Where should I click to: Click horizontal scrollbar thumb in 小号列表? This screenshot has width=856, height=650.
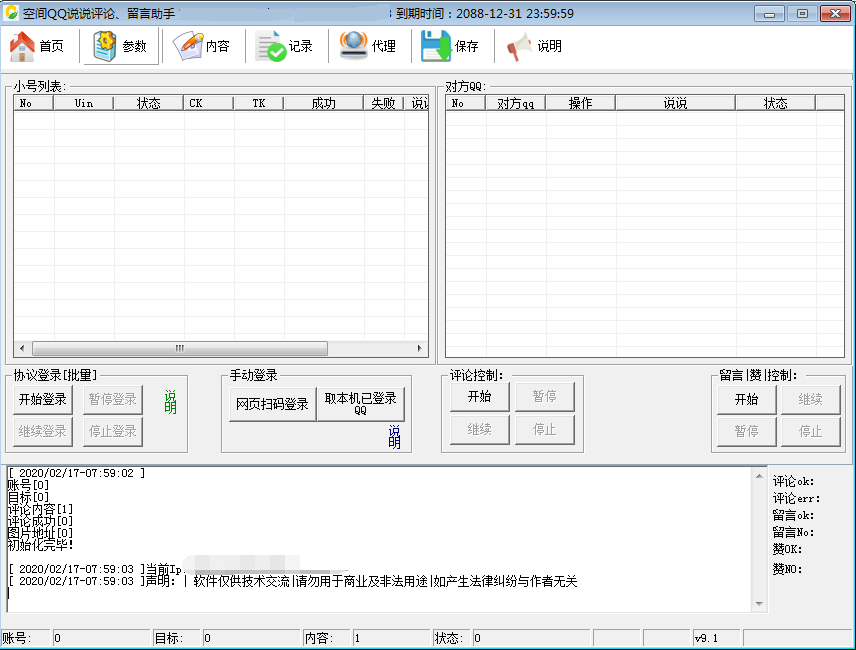click(180, 348)
